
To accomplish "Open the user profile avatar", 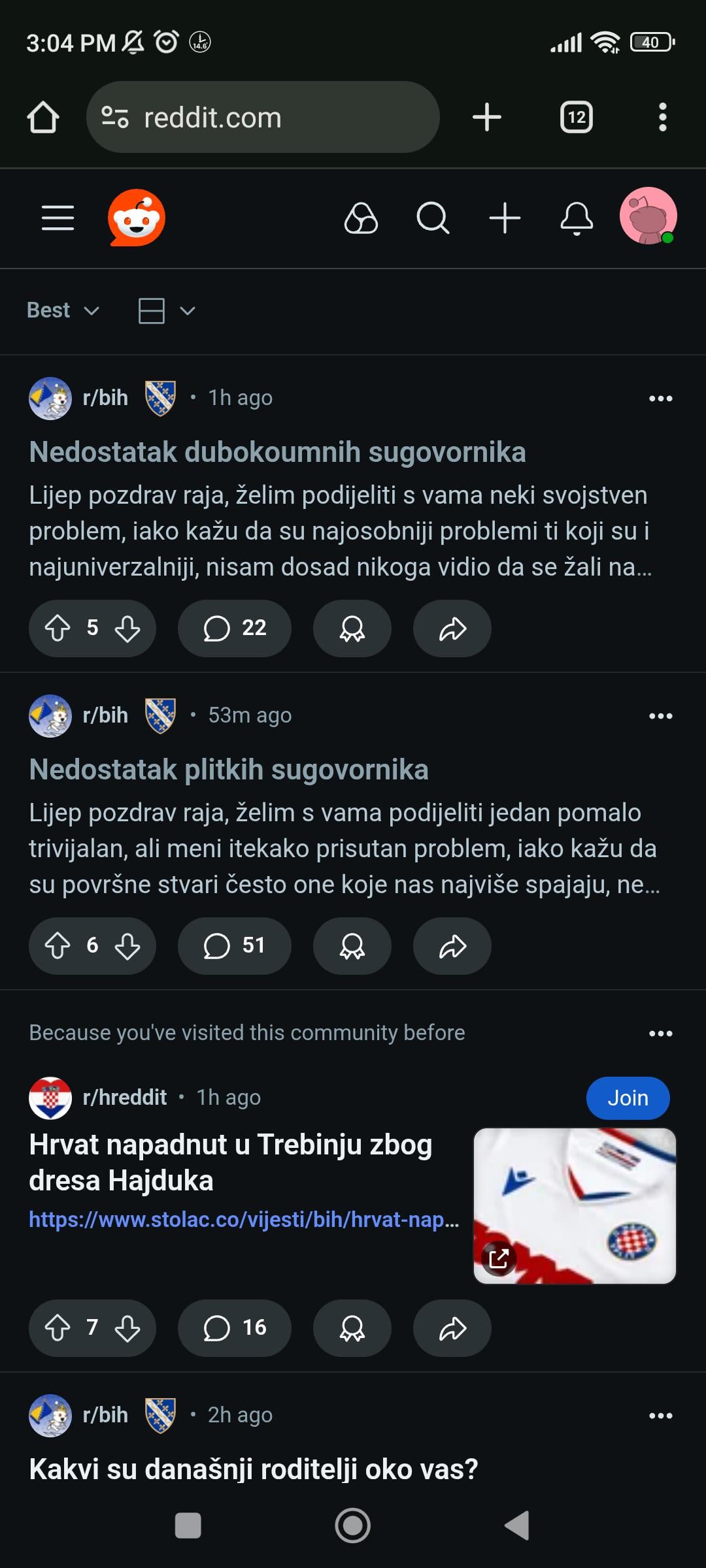I will [648, 216].
